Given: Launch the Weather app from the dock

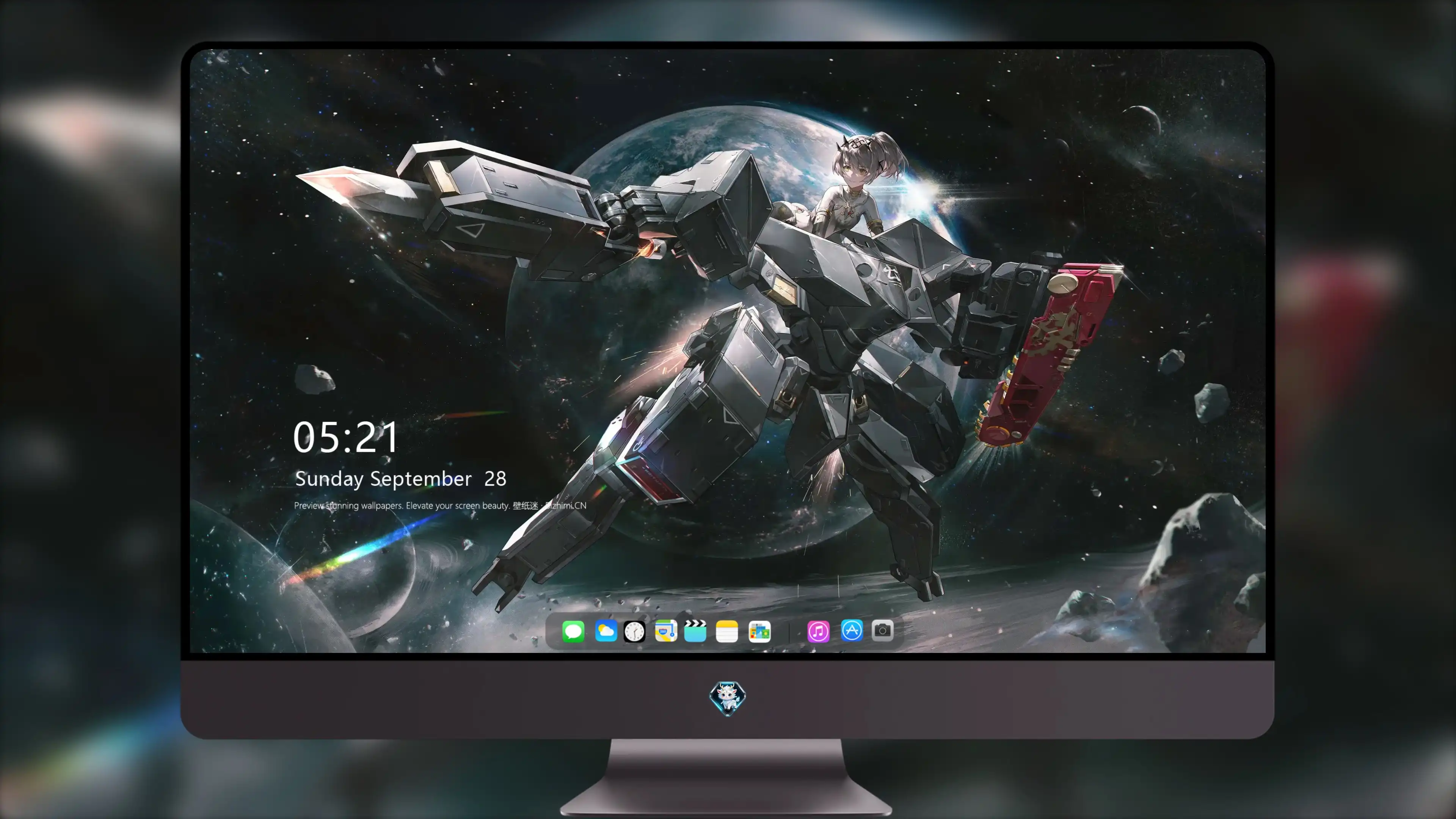Looking at the screenshot, I should (x=606, y=631).
